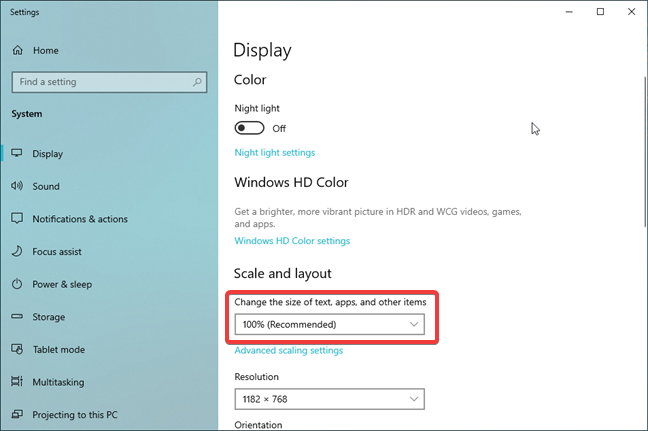Click the 'Color' section heading
Image resolution: width=648 pixels, height=431 pixels.
coord(250,80)
